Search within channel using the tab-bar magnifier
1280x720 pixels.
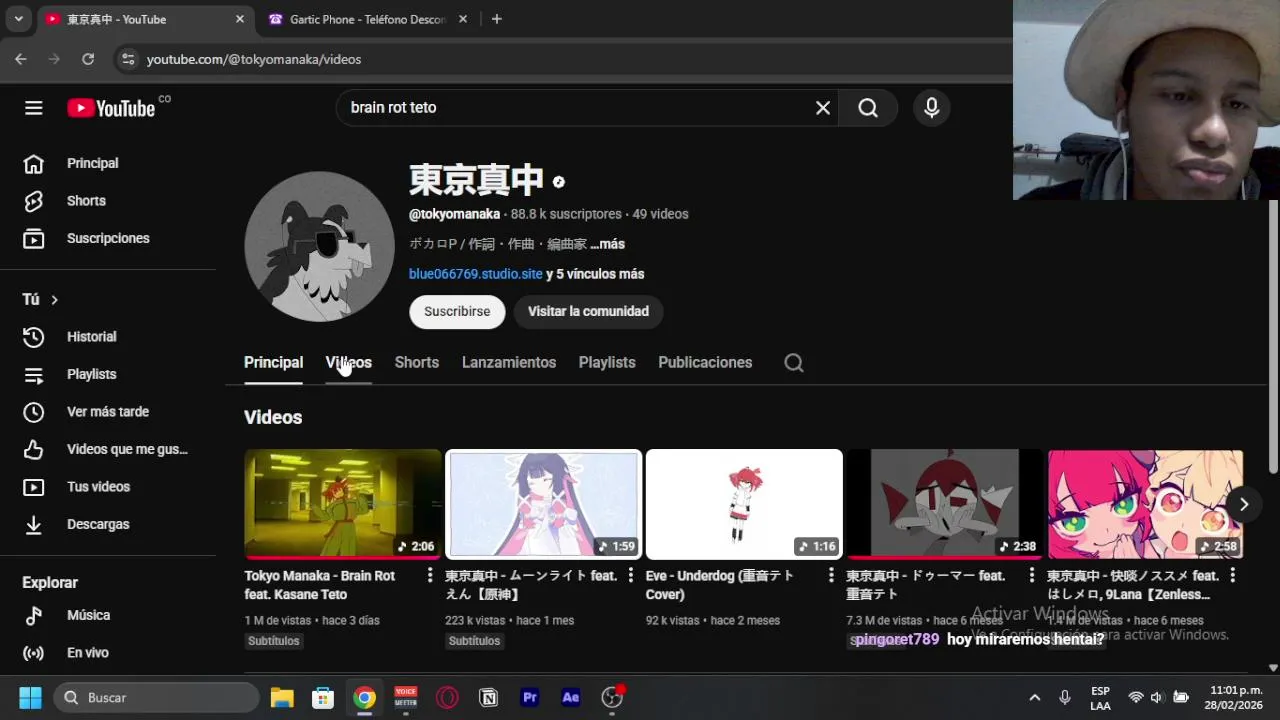tap(794, 363)
